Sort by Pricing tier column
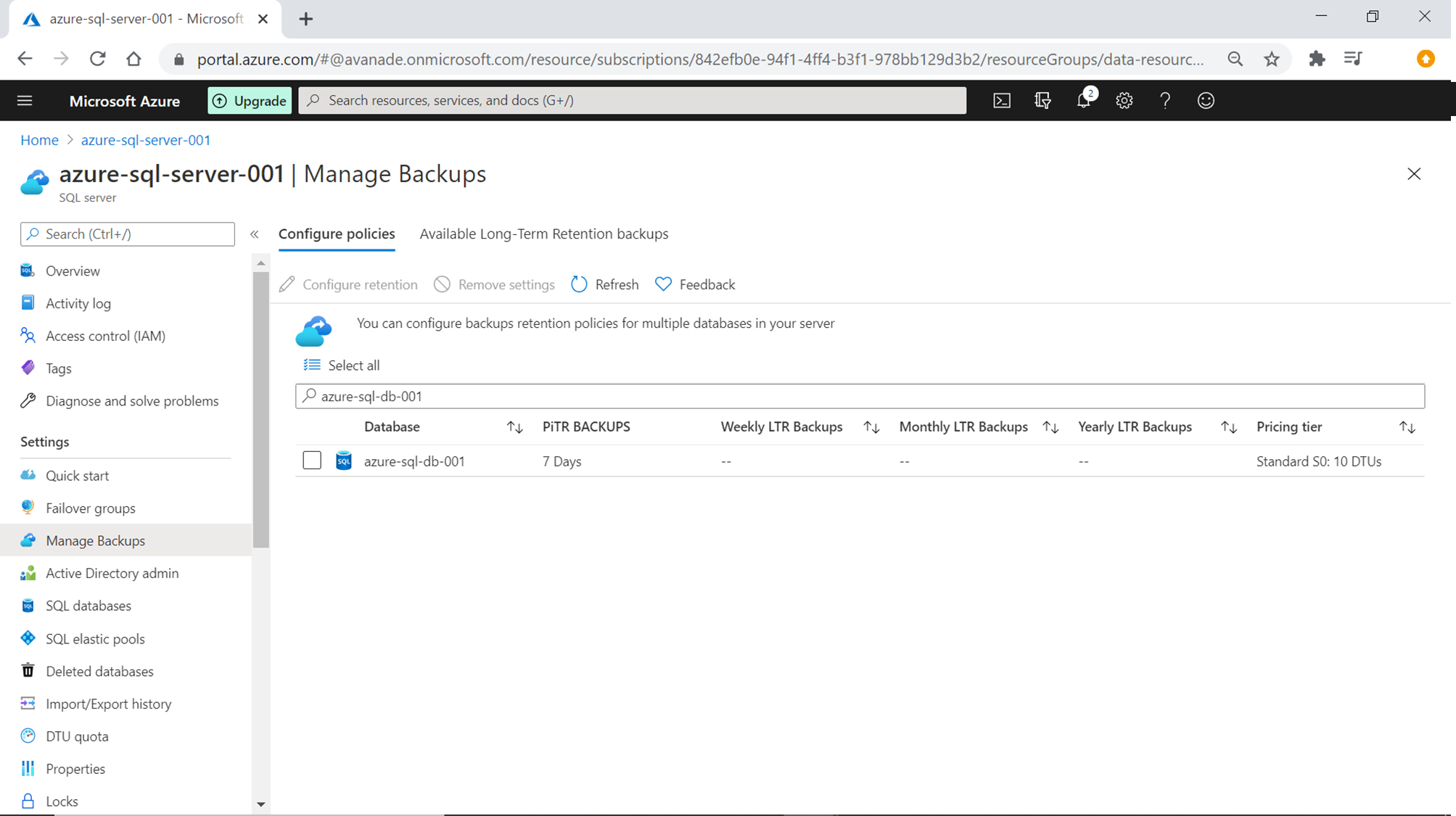Screen dimensions: 1456x816 pos(1407,427)
